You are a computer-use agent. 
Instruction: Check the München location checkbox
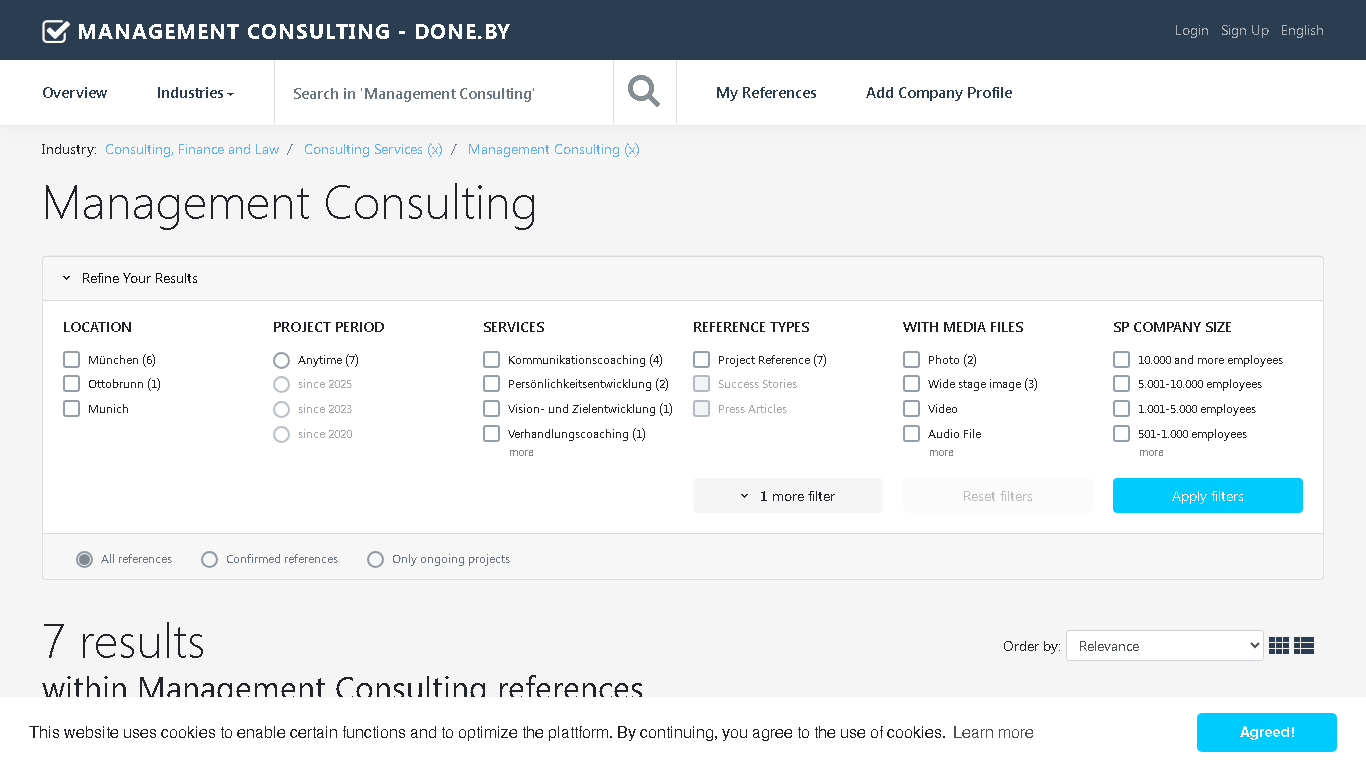point(71,359)
